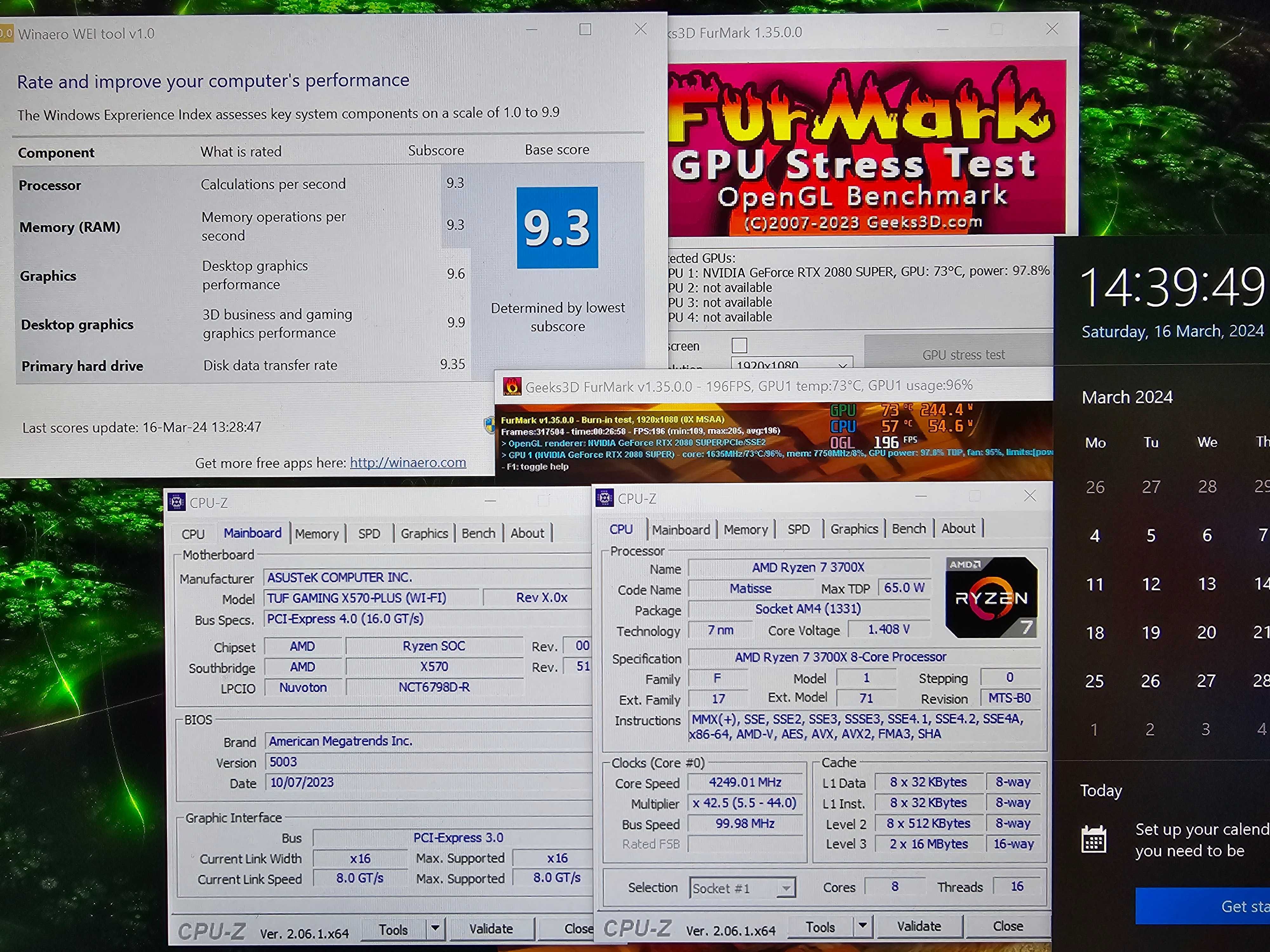Click the March 2024 month header

click(x=1127, y=397)
